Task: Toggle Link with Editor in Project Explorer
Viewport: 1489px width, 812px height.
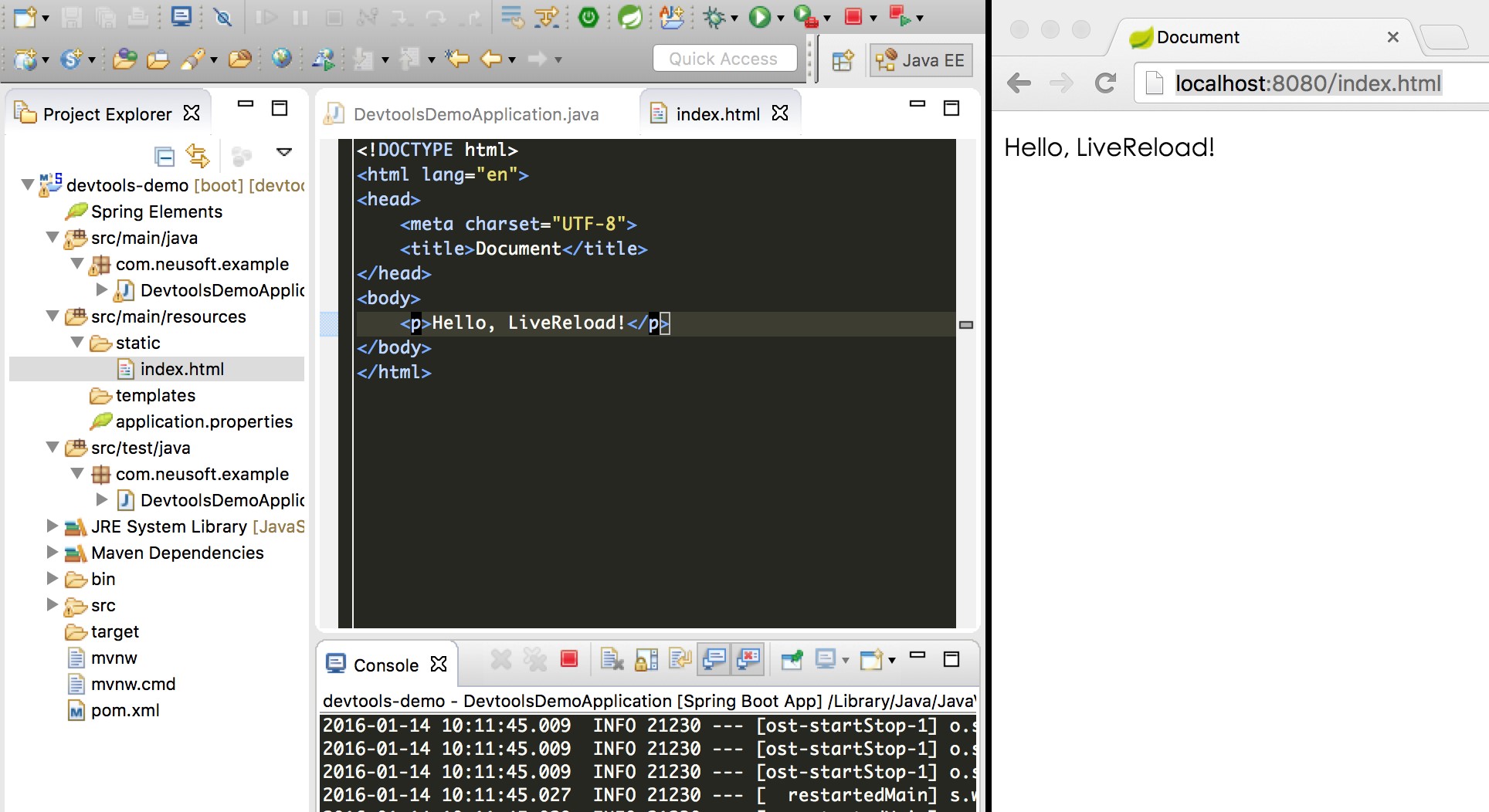Action: coord(198,156)
